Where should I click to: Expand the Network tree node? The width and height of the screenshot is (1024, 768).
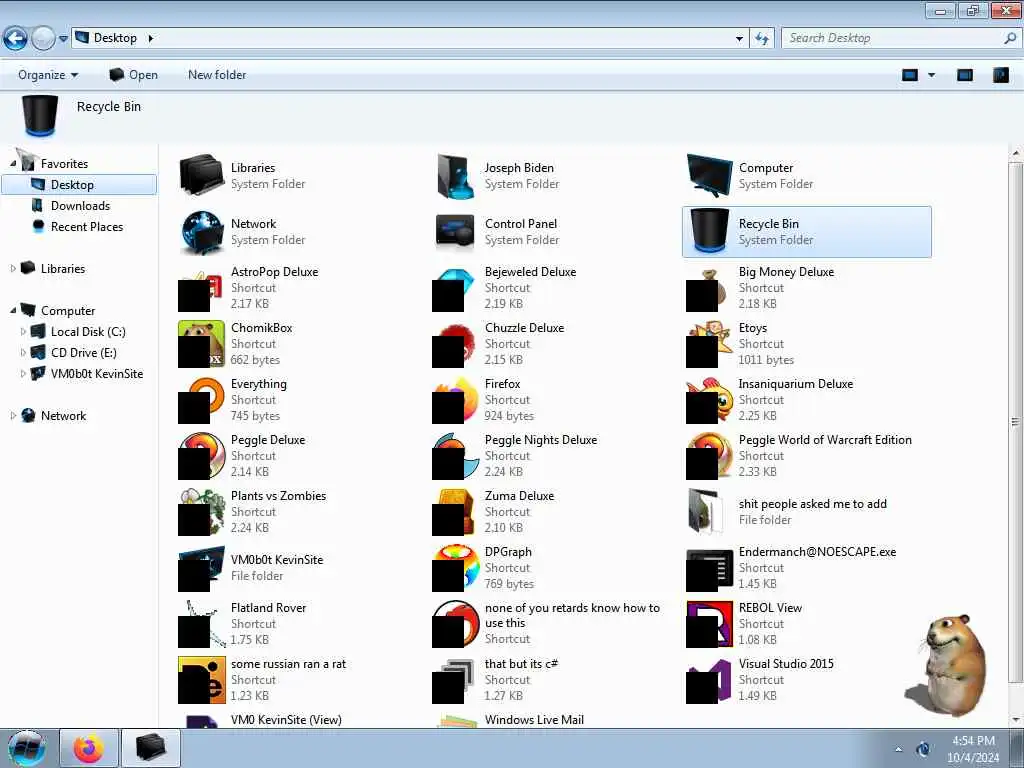point(13,415)
